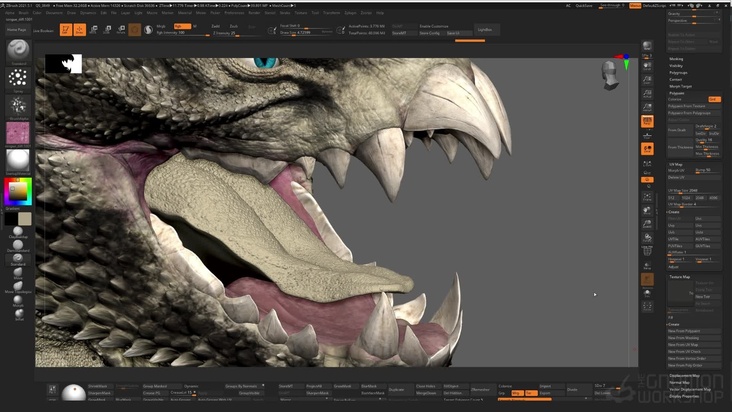Open the Texture menu

[x=301, y=13]
